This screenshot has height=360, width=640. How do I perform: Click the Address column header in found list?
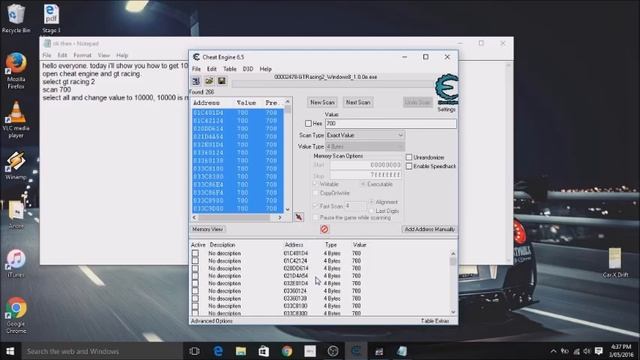click(206, 103)
